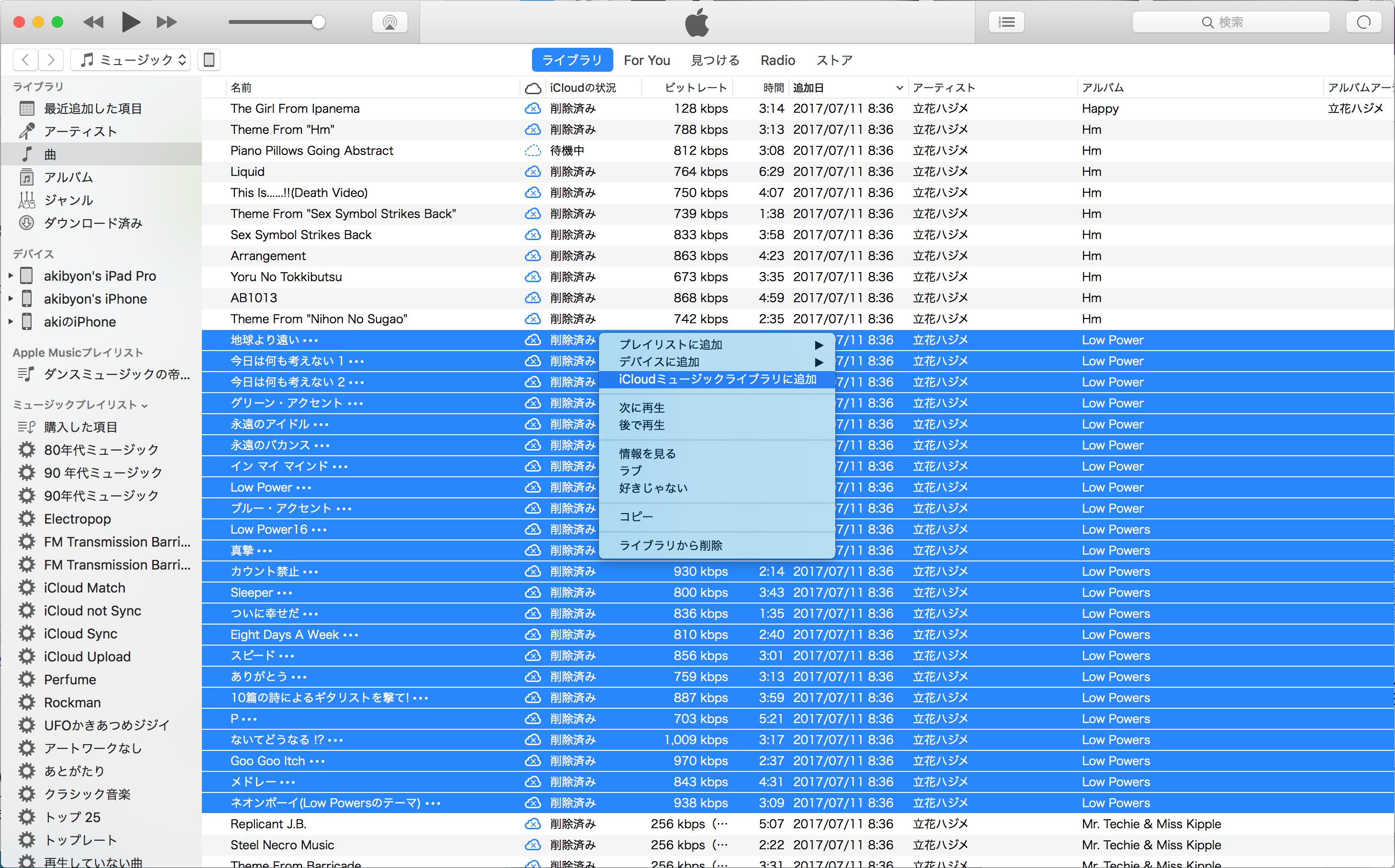Open デバイスに追加 submenu
Image resolution: width=1395 pixels, height=868 pixels.
click(x=717, y=362)
